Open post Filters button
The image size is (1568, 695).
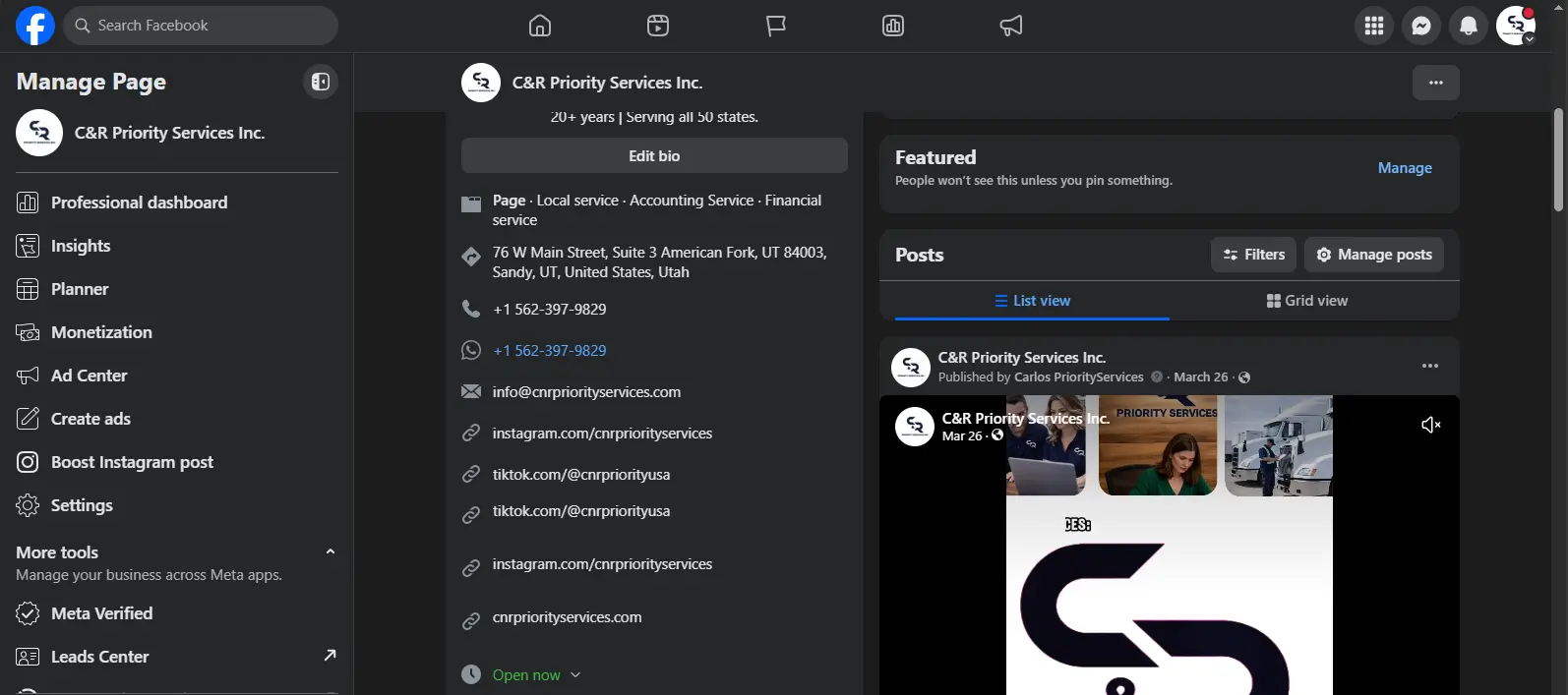(x=1253, y=255)
